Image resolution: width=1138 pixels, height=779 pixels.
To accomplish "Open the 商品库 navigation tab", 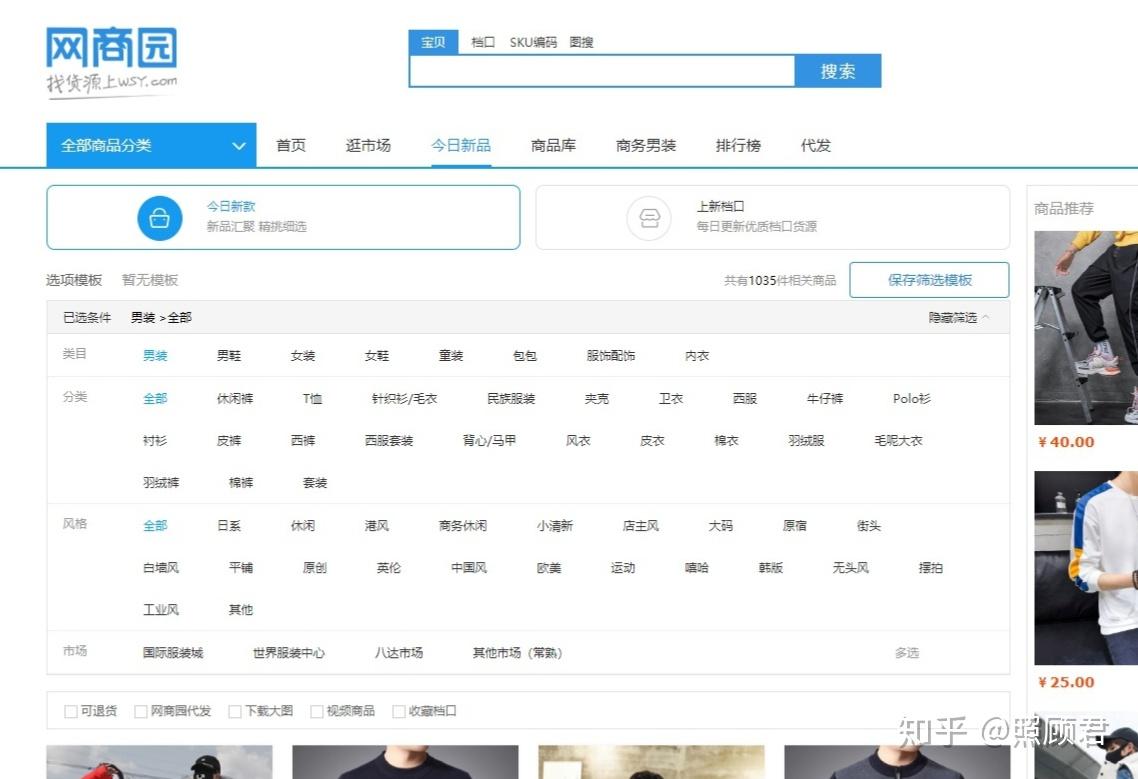I will click(553, 145).
